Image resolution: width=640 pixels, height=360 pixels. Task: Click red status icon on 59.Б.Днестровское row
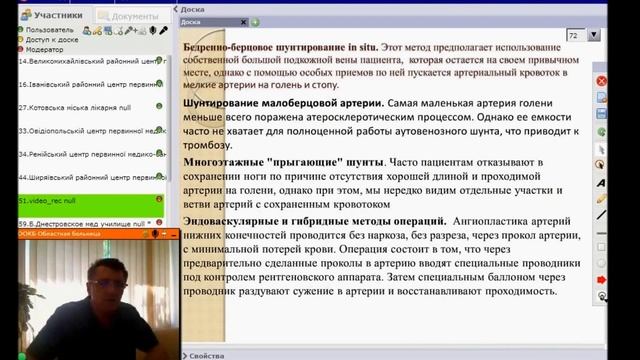(159, 222)
